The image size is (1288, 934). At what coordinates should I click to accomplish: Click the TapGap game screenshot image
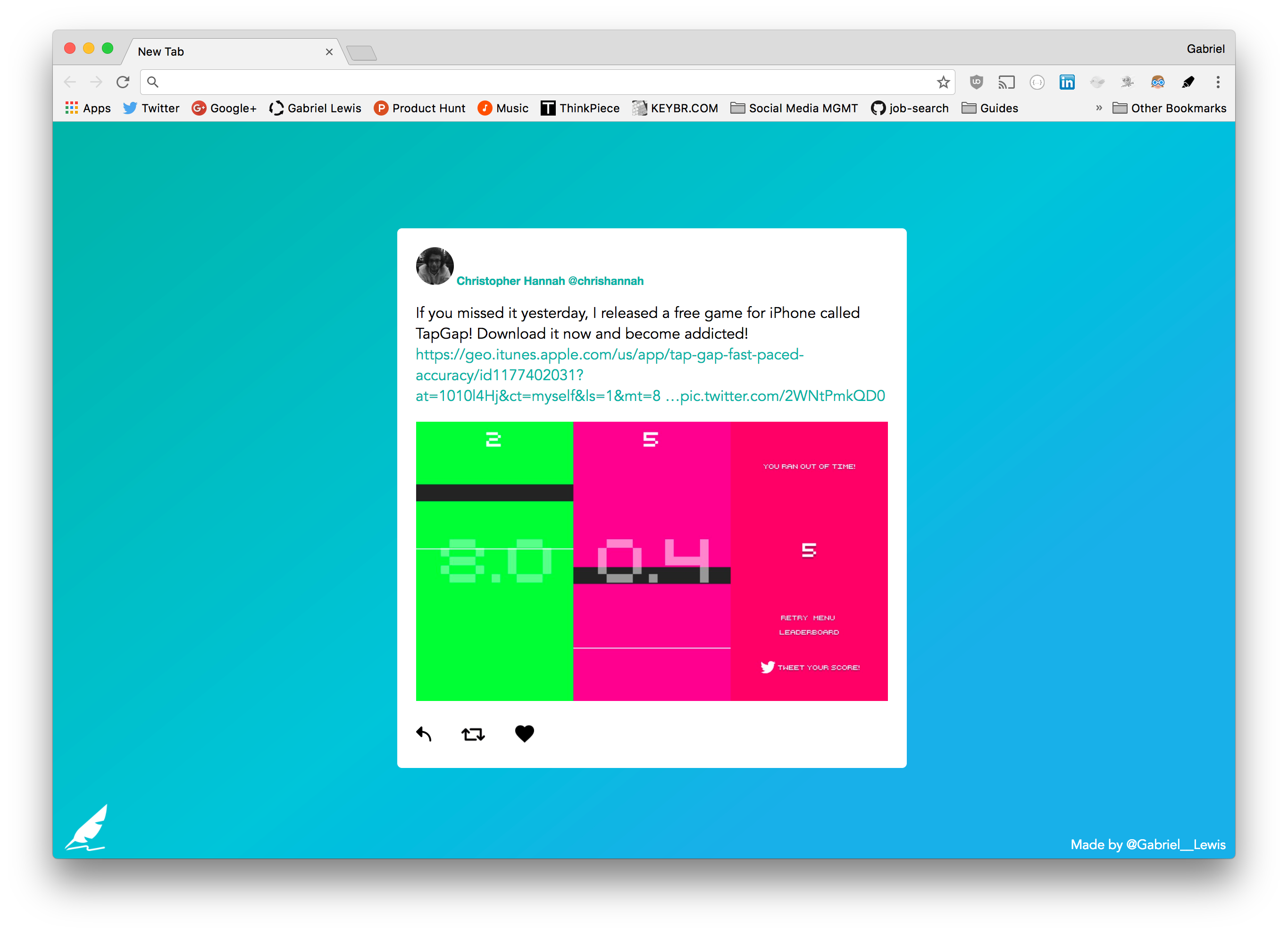click(652, 561)
